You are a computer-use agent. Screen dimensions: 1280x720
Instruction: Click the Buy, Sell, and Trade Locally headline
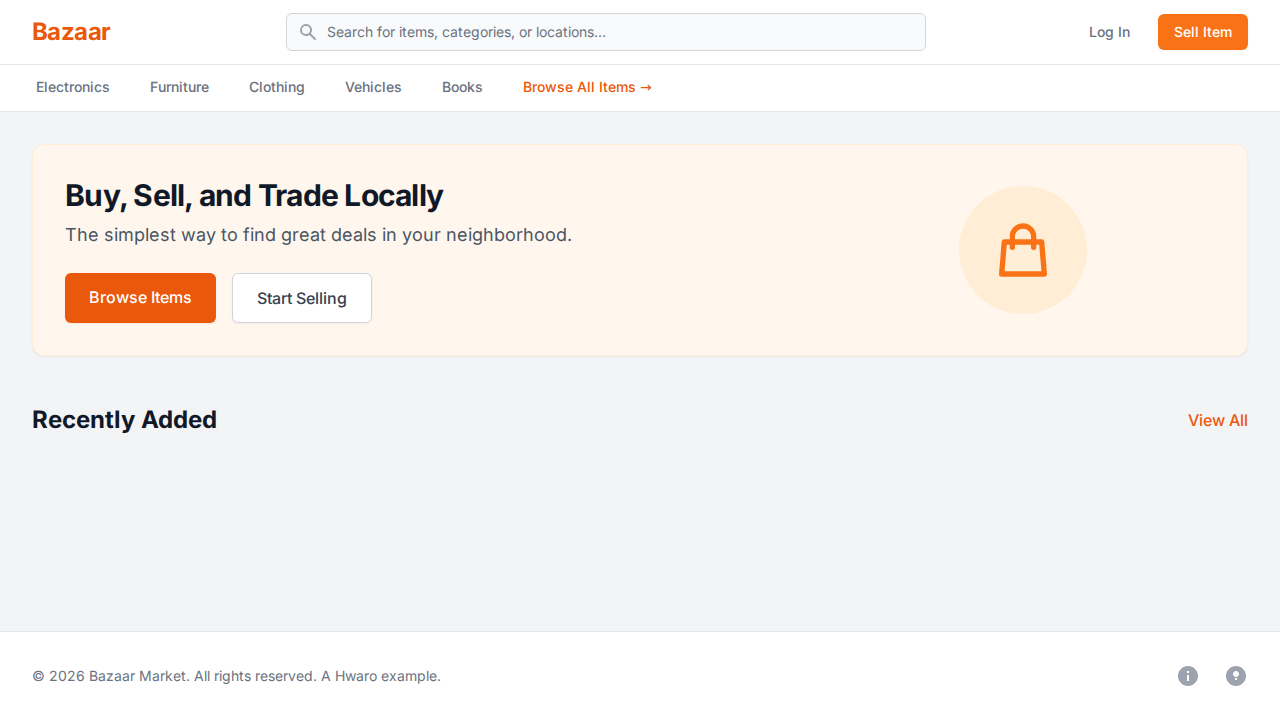pos(254,196)
